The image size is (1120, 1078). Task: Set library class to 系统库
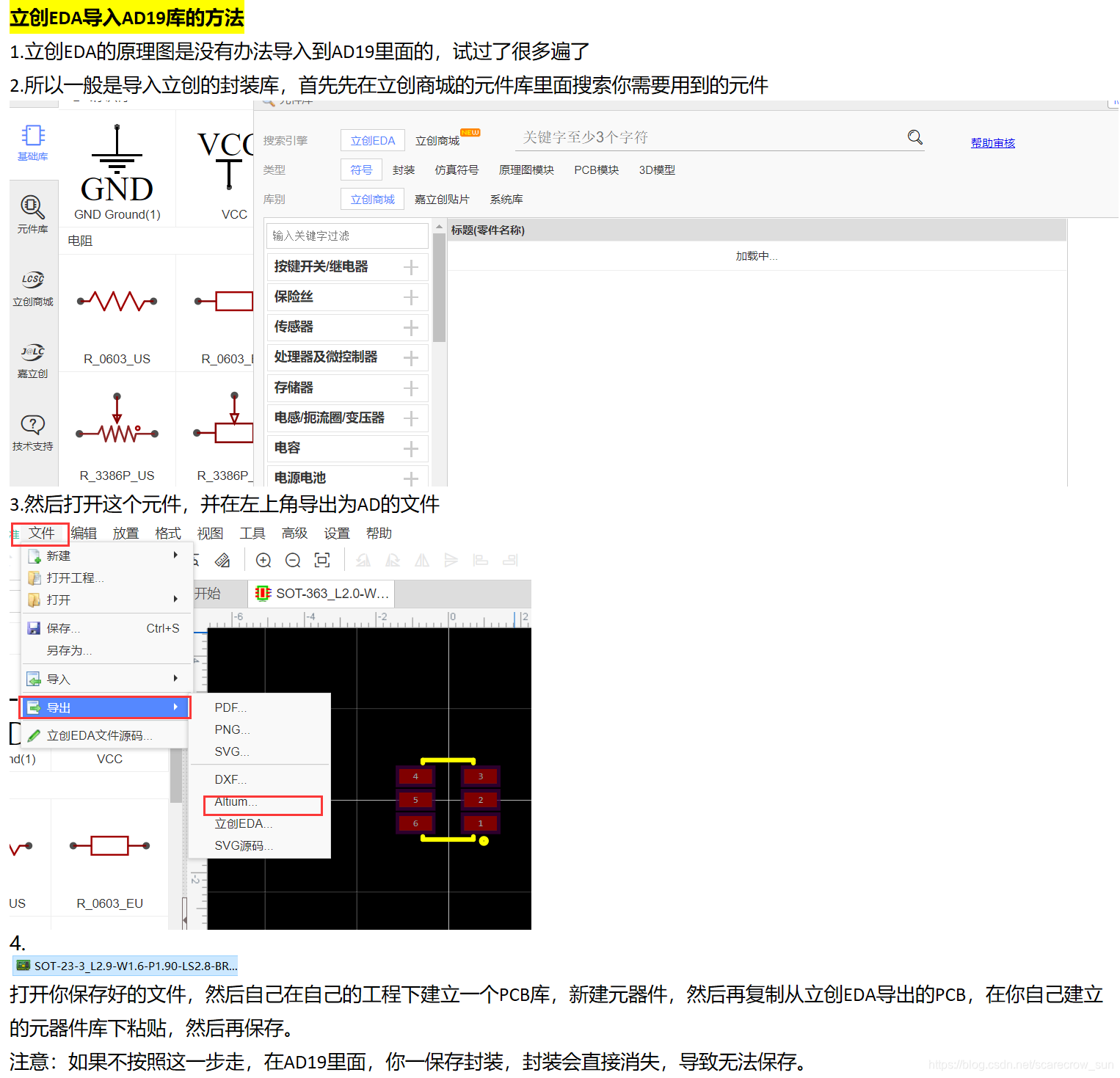(506, 199)
